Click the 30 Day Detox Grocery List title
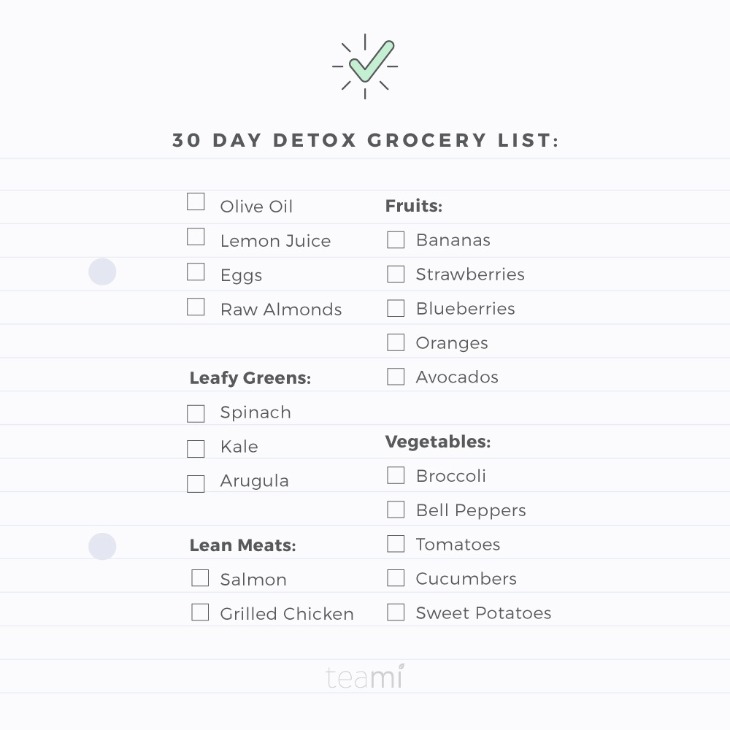The width and height of the screenshot is (730, 730). pos(365,140)
